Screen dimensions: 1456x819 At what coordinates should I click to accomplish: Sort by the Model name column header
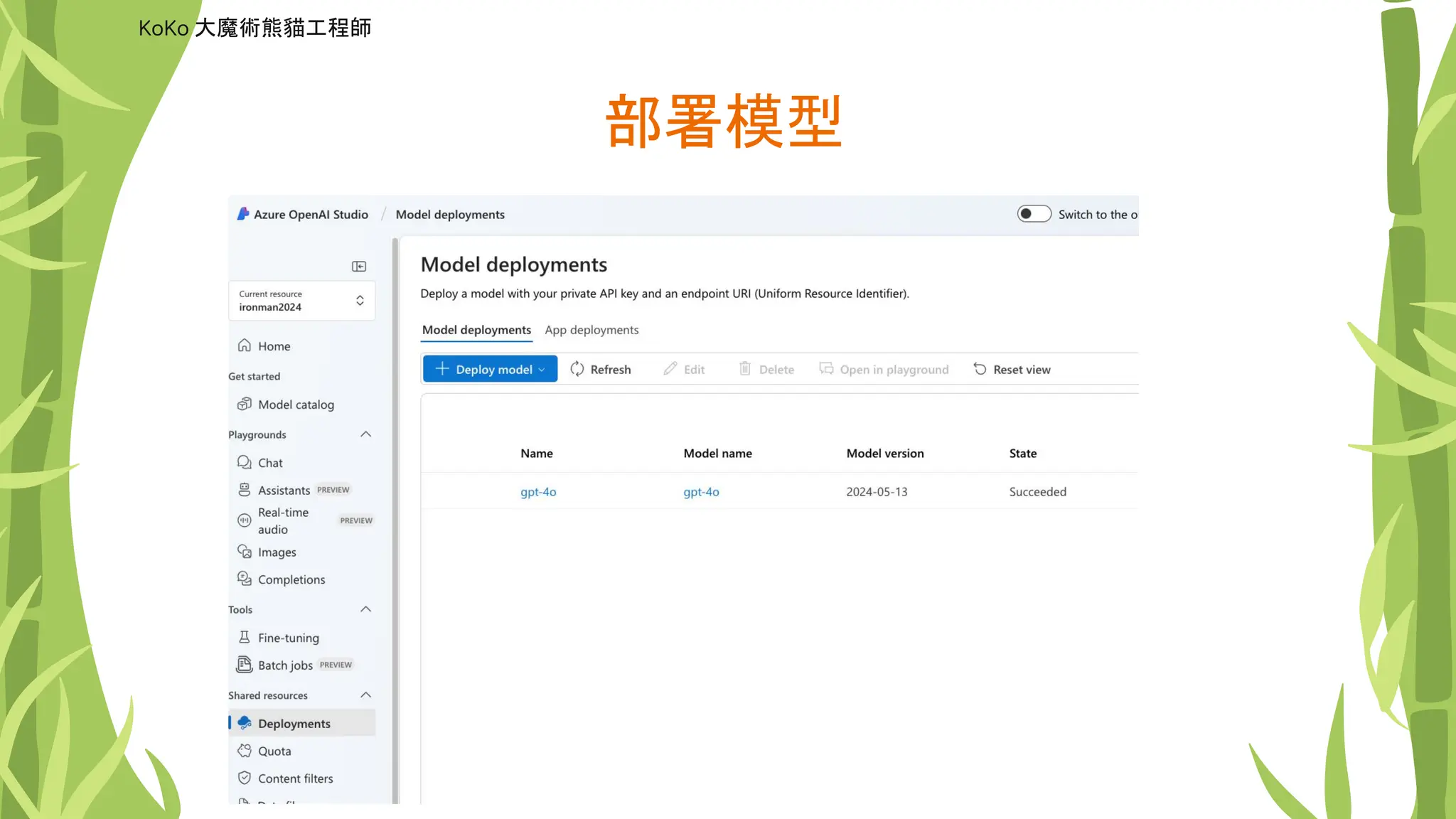coord(717,453)
